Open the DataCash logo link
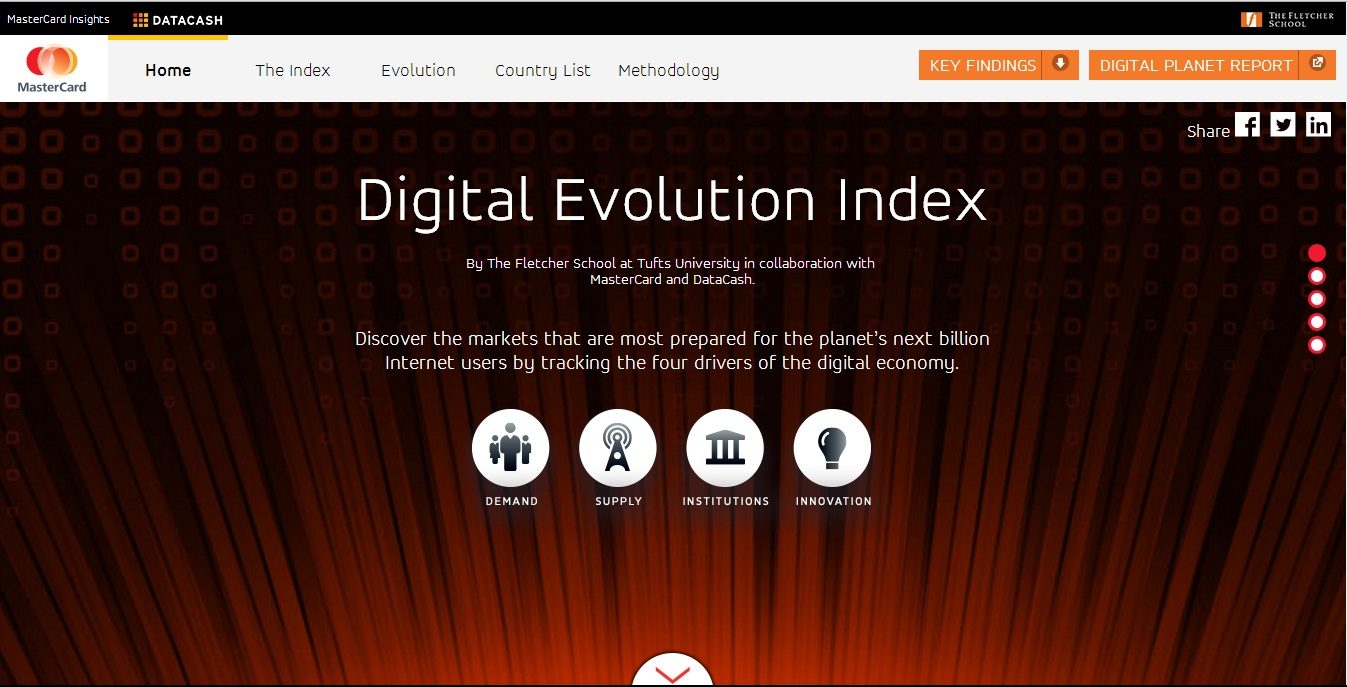 click(178, 20)
